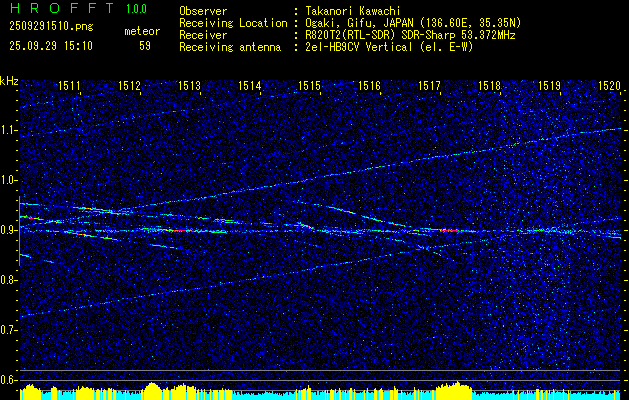Click the Receiving Location label
629x400 pixels.
pyautogui.click(x=233, y=23)
